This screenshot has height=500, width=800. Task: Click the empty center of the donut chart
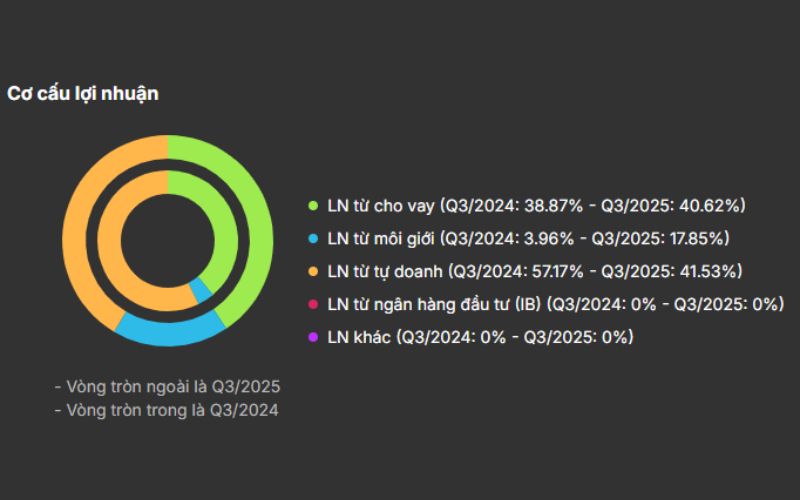(168, 240)
